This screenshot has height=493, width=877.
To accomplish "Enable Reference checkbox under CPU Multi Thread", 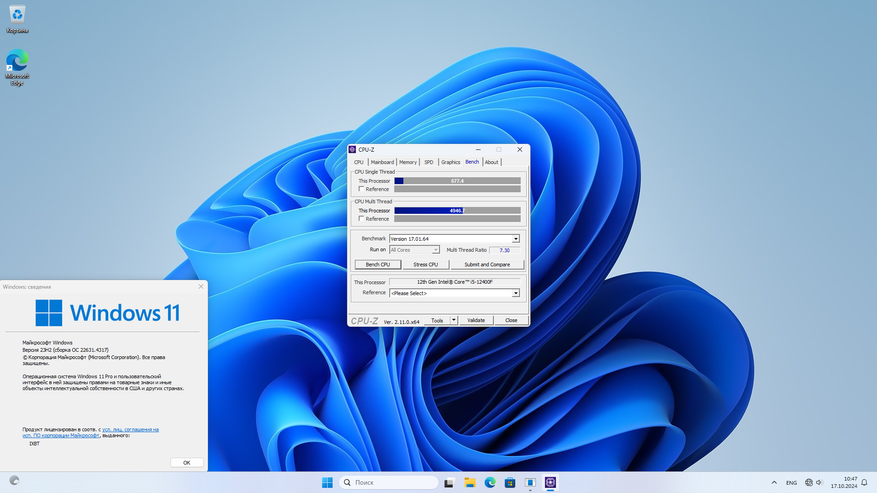I will click(x=361, y=219).
